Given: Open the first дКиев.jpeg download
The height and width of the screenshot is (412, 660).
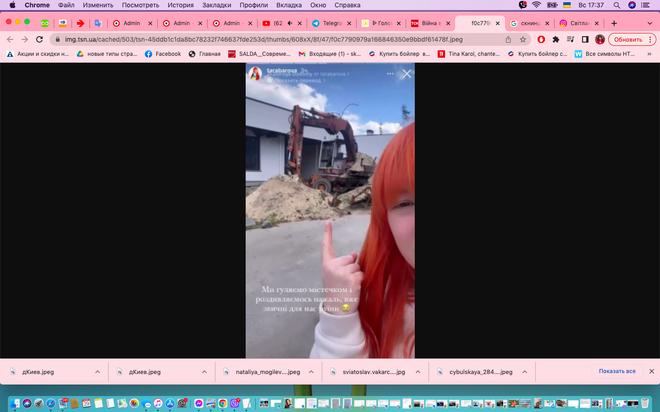Looking at the screenshot, I should [x=40, y=371].
